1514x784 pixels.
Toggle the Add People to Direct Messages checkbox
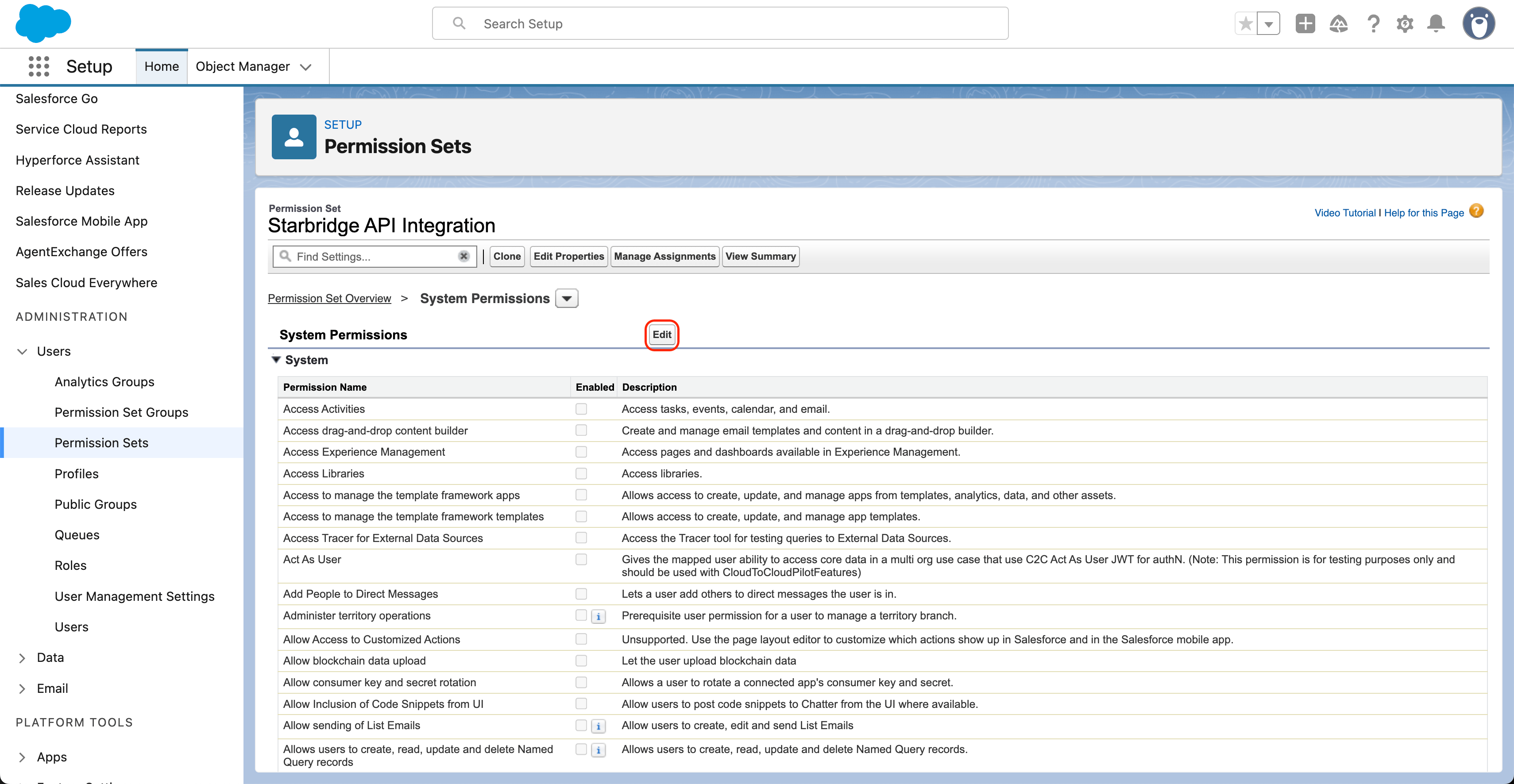(x=581, y=594)
